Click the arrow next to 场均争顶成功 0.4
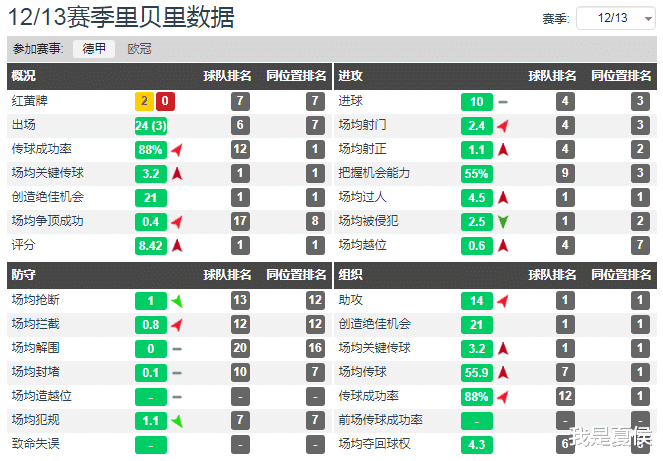663x461 pixels. point(177,221)
